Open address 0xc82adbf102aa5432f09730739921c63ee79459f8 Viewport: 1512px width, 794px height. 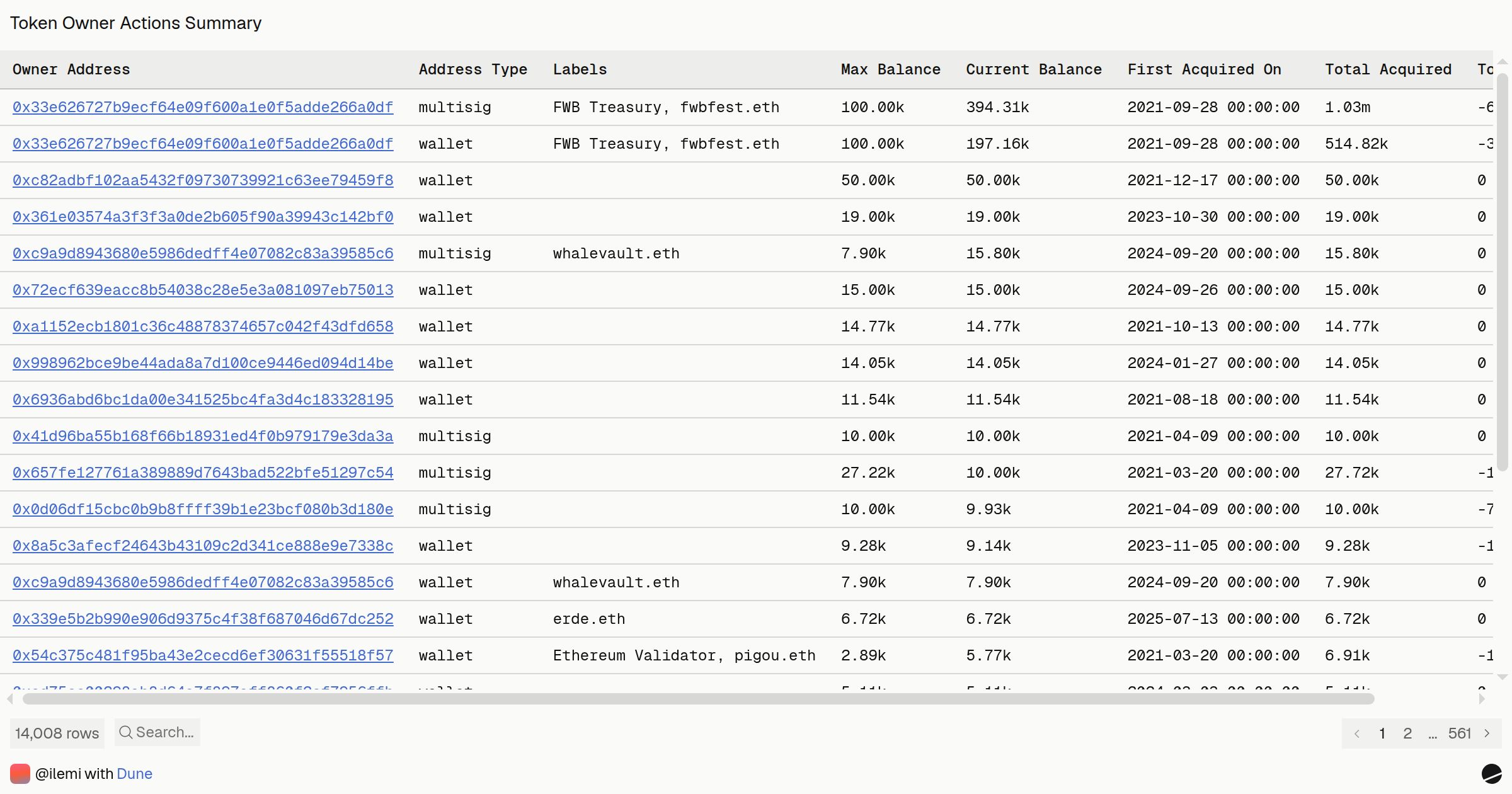(x=203, y=180)
